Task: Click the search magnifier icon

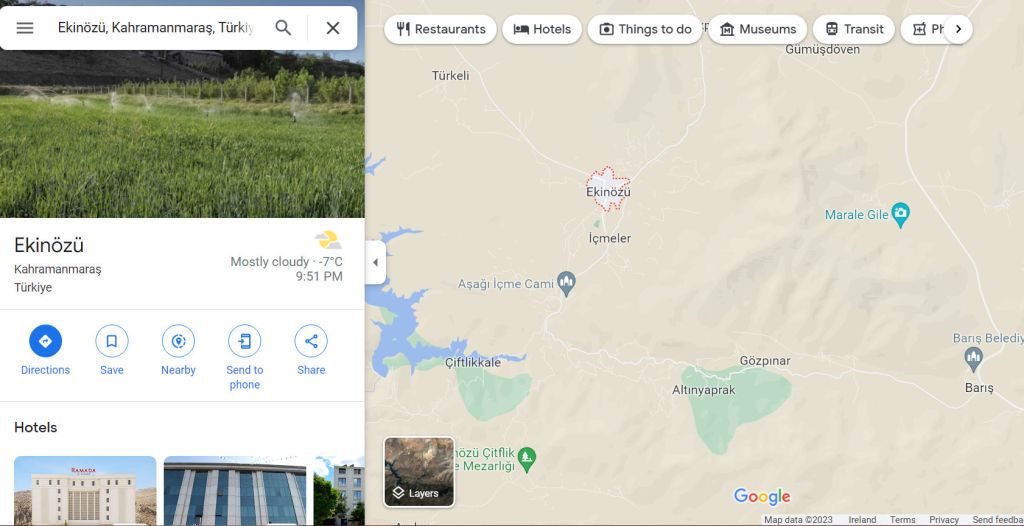Action: coord(283,28)
